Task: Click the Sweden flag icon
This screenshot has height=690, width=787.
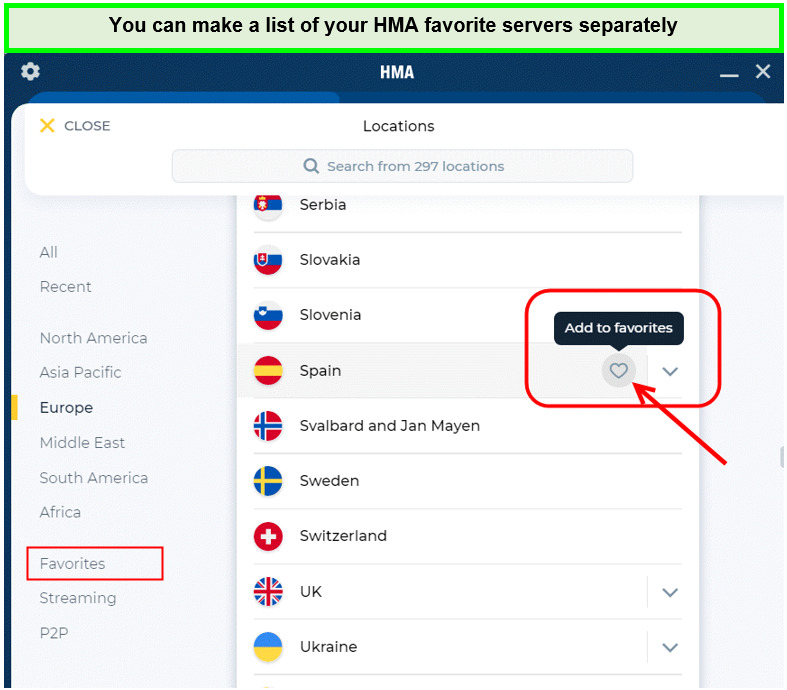Action: 268,481
